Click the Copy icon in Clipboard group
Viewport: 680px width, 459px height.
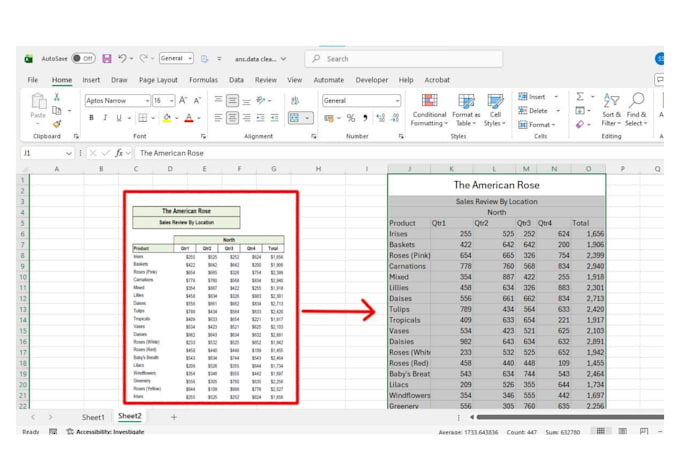click(57, 111)
